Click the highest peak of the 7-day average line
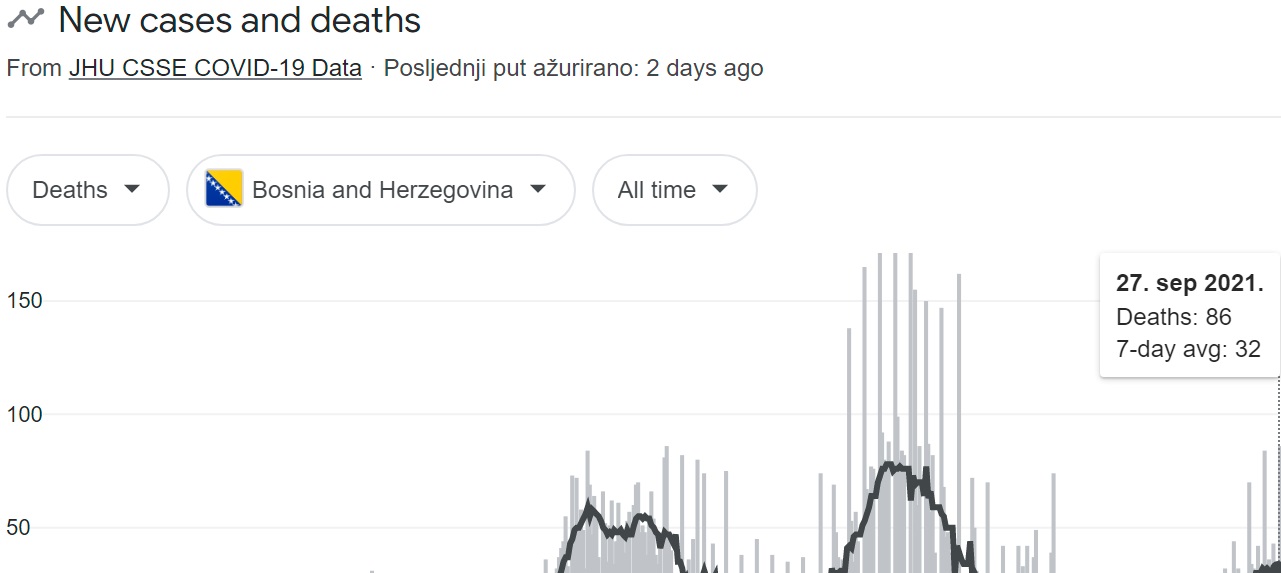The width and height of the screenshot is (1281, 573). click(x=889, y=465)
